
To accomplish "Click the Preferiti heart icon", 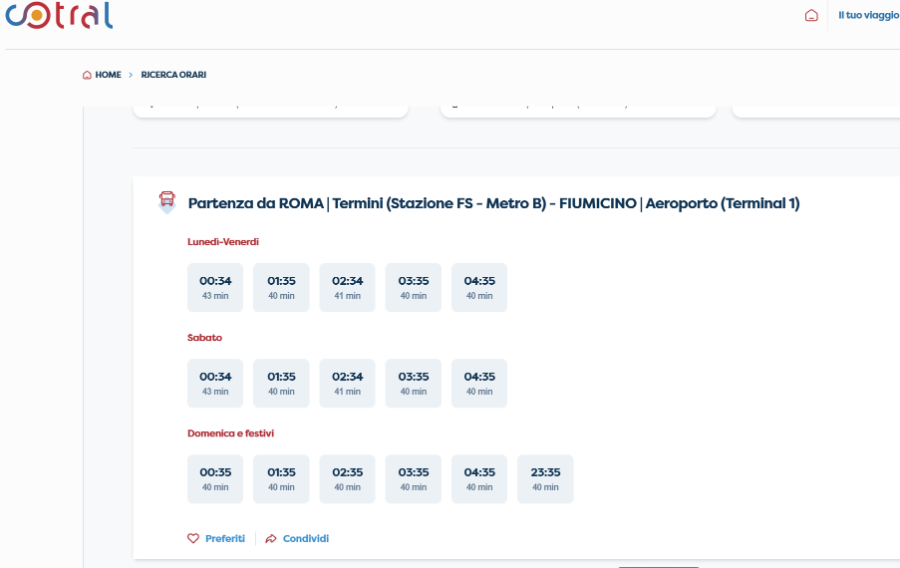I will coord(193,538).
